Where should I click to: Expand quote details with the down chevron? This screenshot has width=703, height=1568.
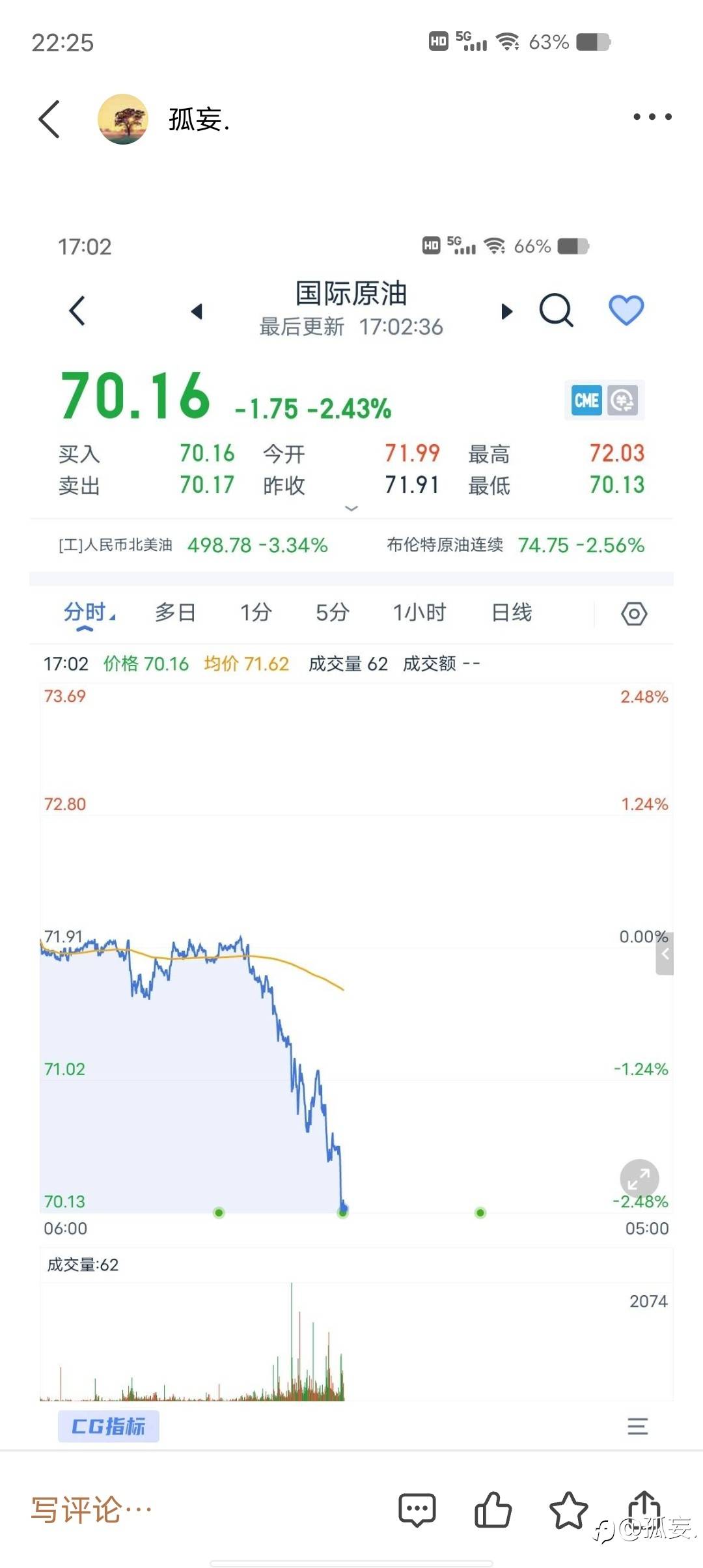point(351,508)
